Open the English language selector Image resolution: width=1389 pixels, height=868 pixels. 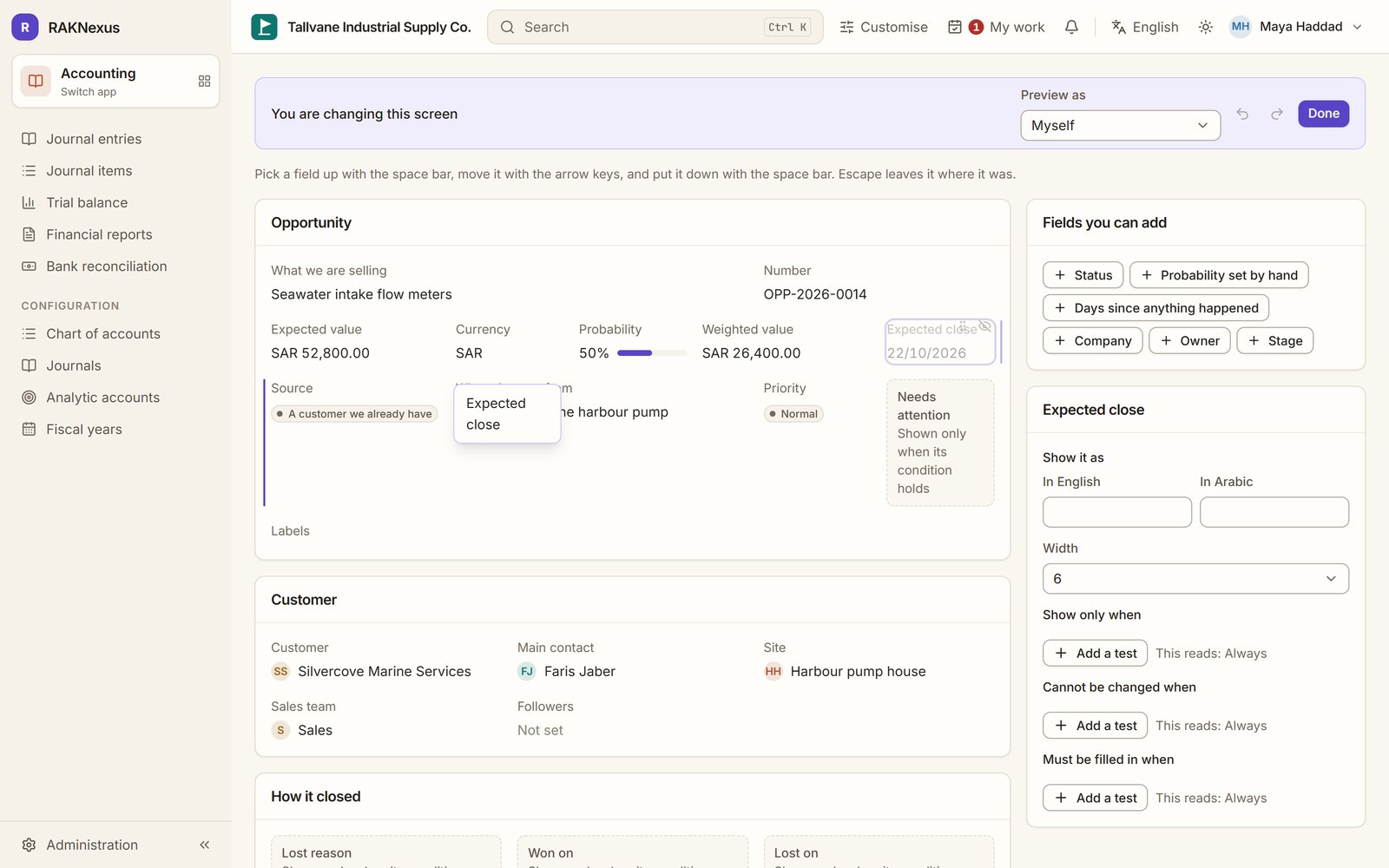click(1145, 27)
